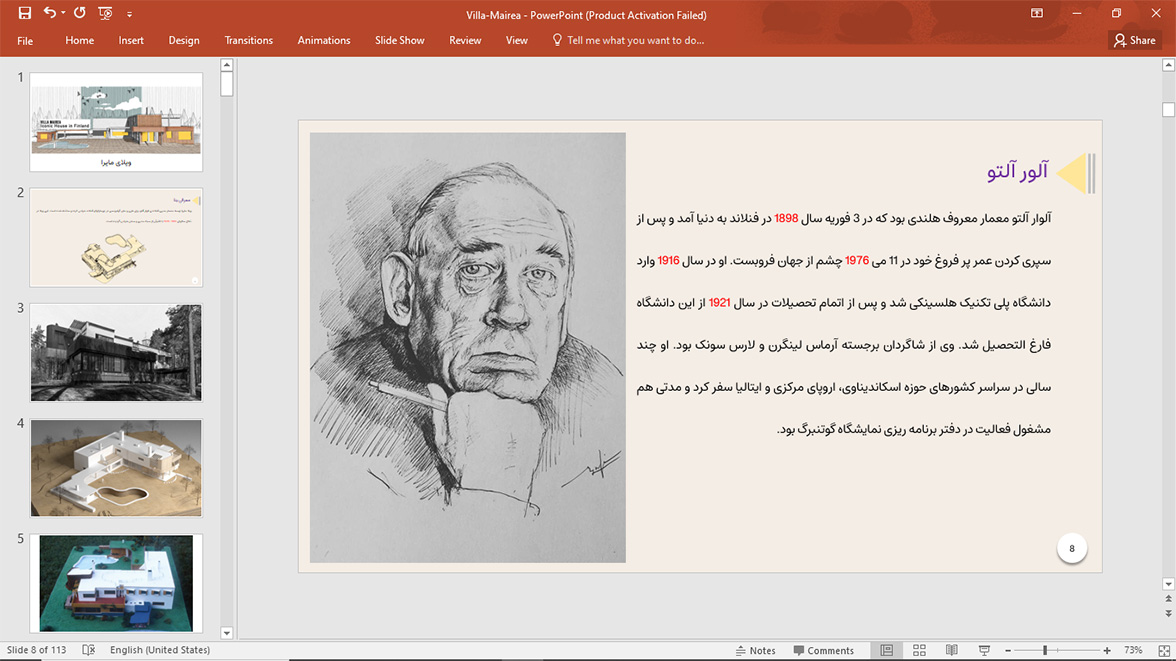Image resolution: width=1176 pixels, height=661 pixels.
Task: Select slide 1 thumbnail with villa illustration
Action: (116, 122)
